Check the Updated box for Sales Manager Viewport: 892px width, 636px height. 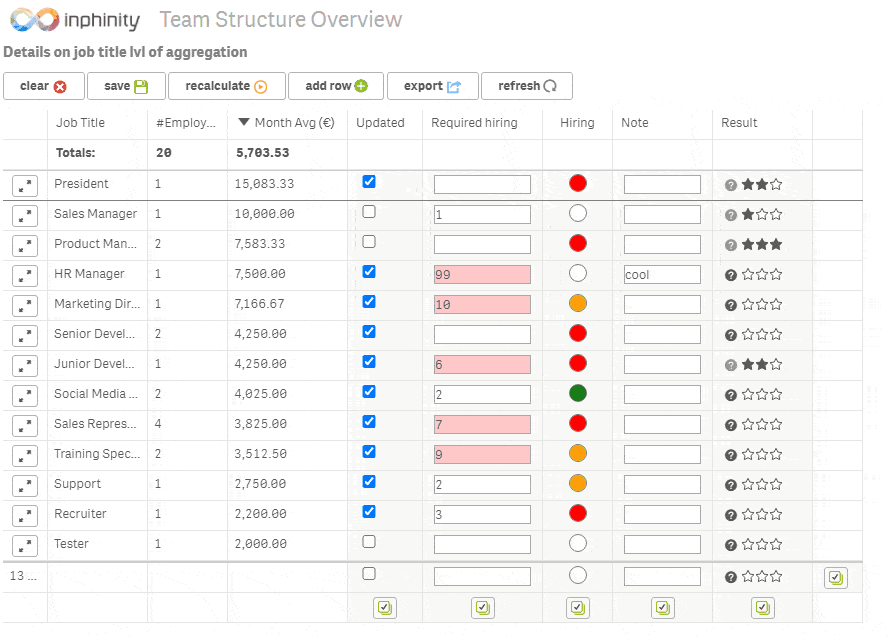369,212
